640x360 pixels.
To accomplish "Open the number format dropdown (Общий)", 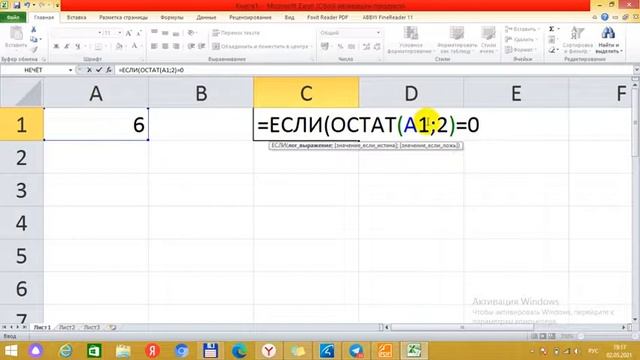I will [378, 33].
